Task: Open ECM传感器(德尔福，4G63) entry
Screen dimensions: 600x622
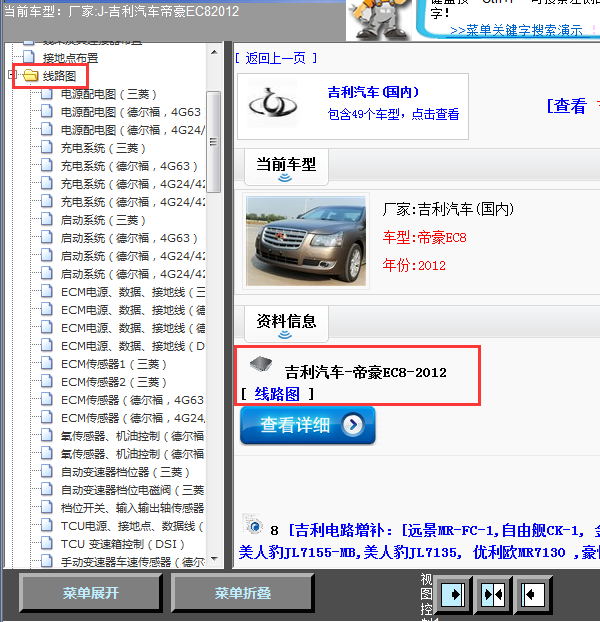Action: [x=132, y=400]
